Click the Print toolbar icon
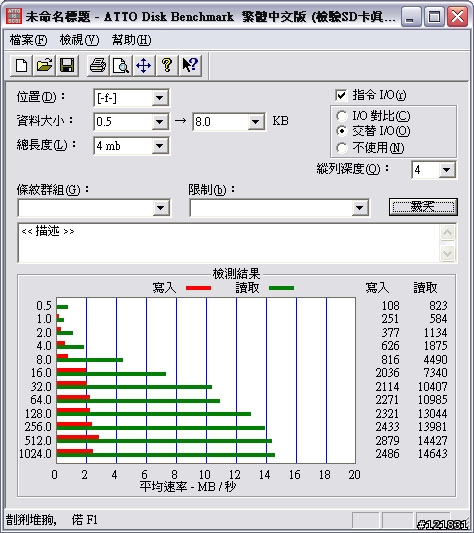 pyautogui.click(x=98, y=65)
